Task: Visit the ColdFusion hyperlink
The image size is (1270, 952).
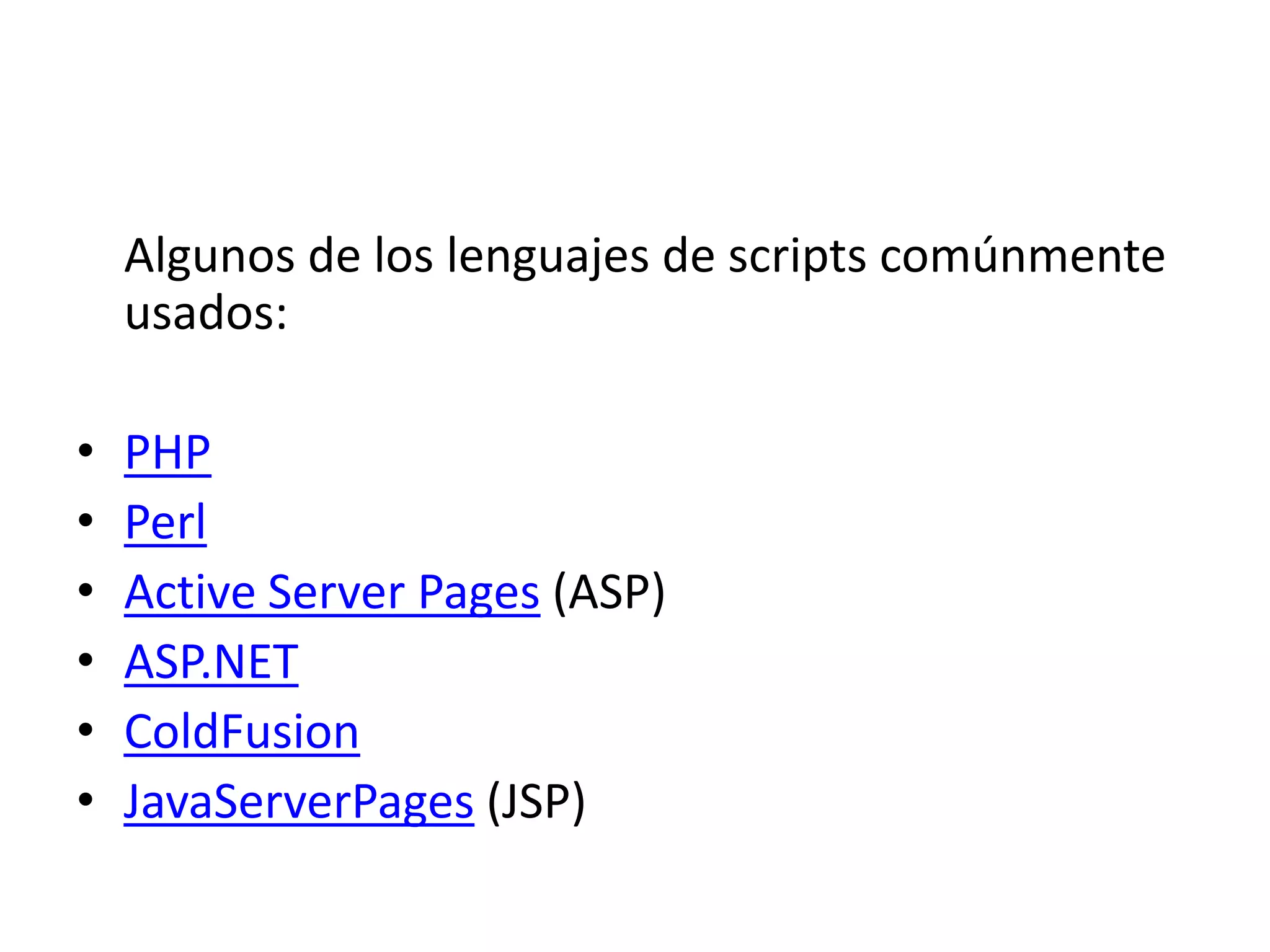Action: coord(242,733)
